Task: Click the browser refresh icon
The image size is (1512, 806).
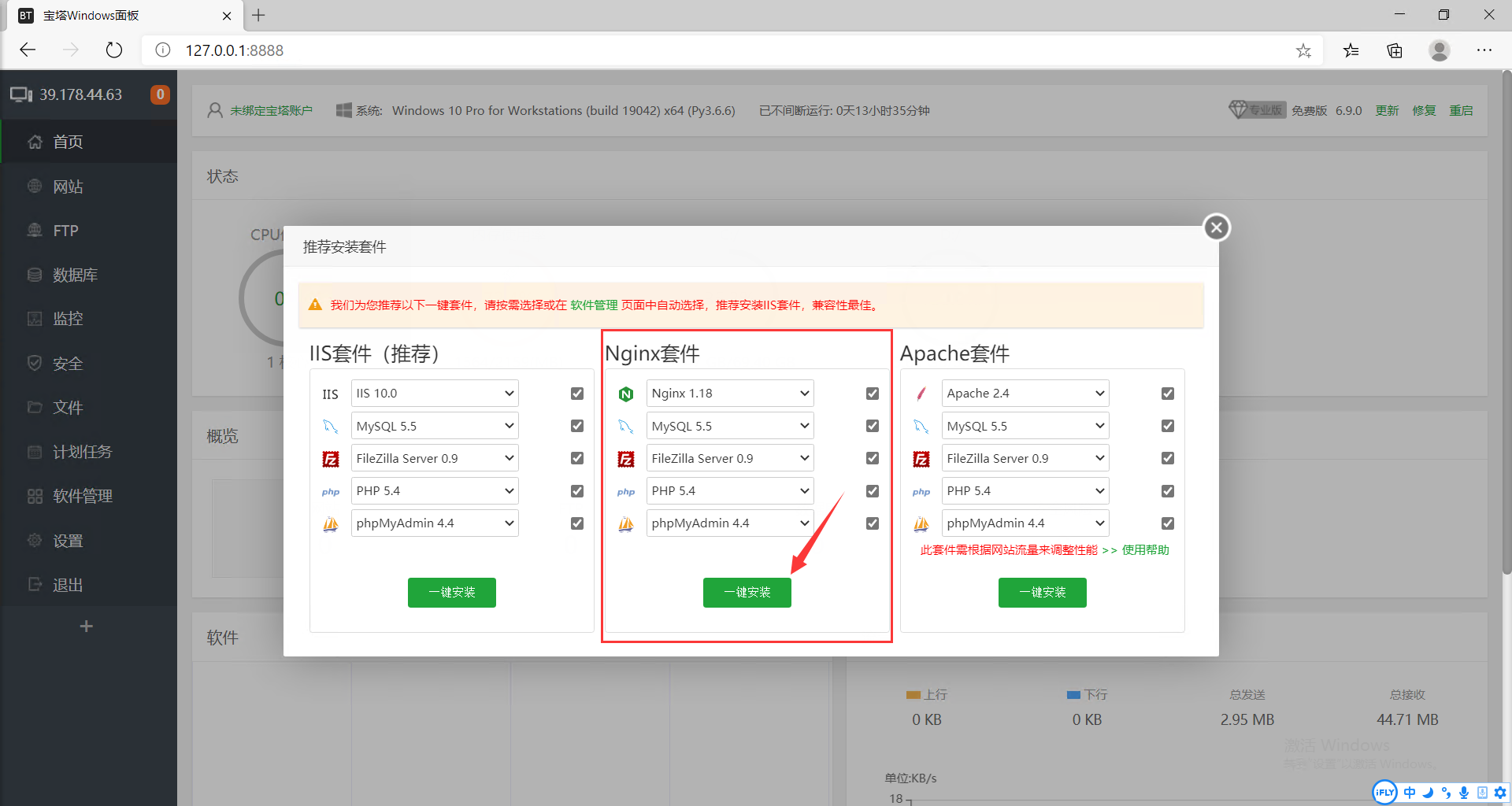Action: point(114,50)
